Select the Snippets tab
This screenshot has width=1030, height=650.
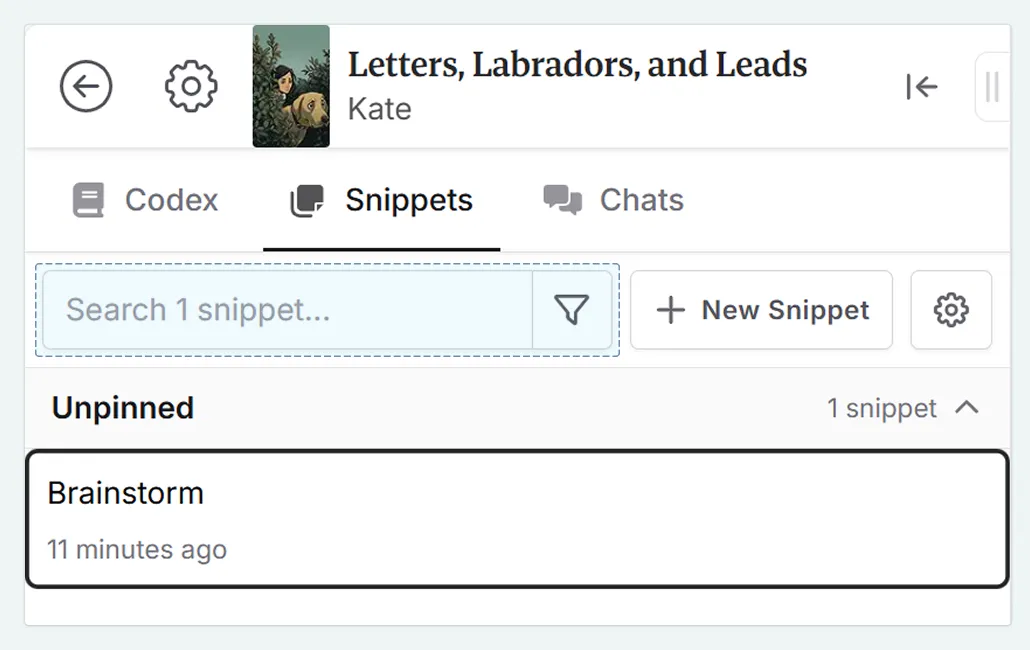pos(382,199)
